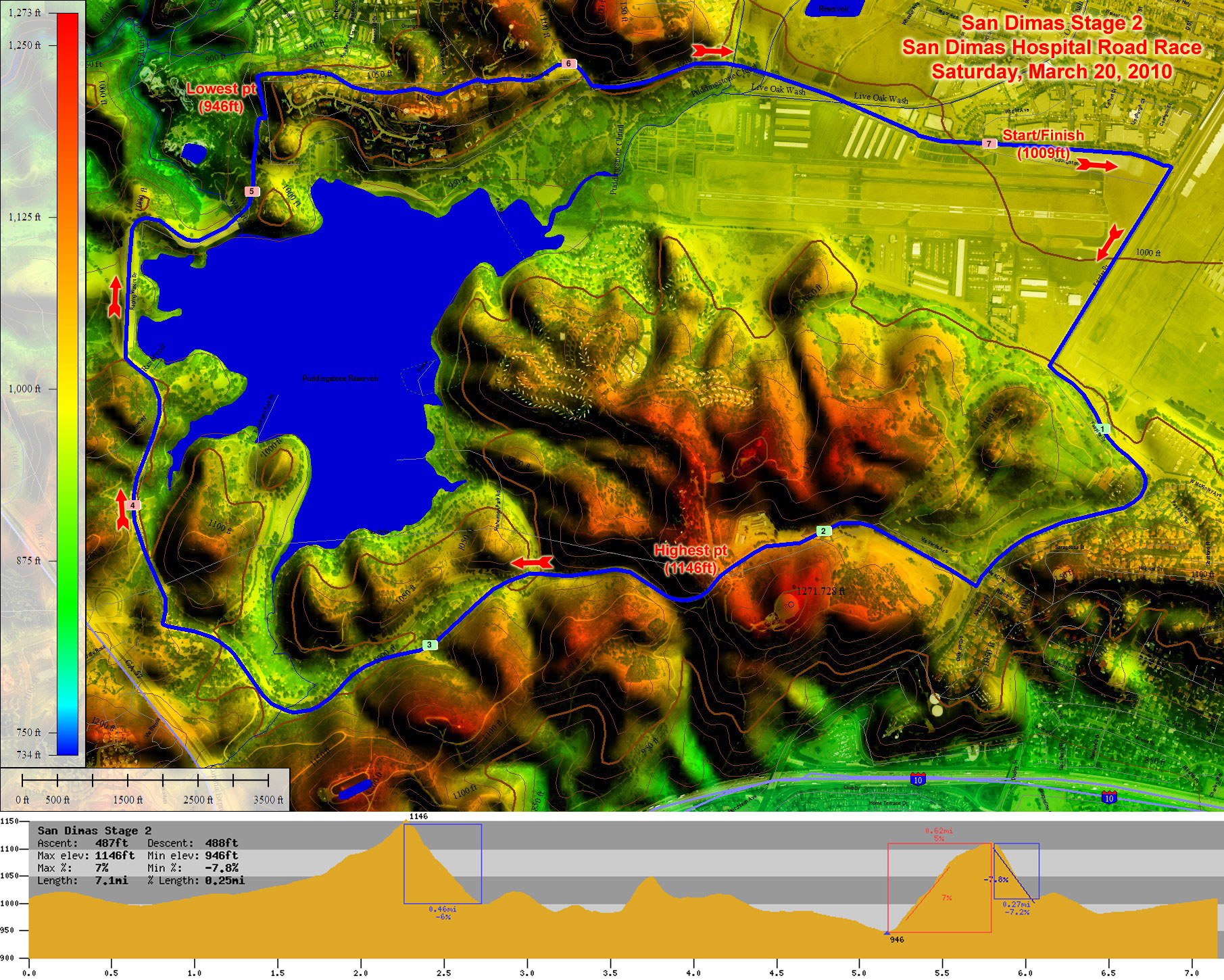The image size is (1224, 980).
Task: Click the '500 ft' scale bar label
Action: [57, 800]
